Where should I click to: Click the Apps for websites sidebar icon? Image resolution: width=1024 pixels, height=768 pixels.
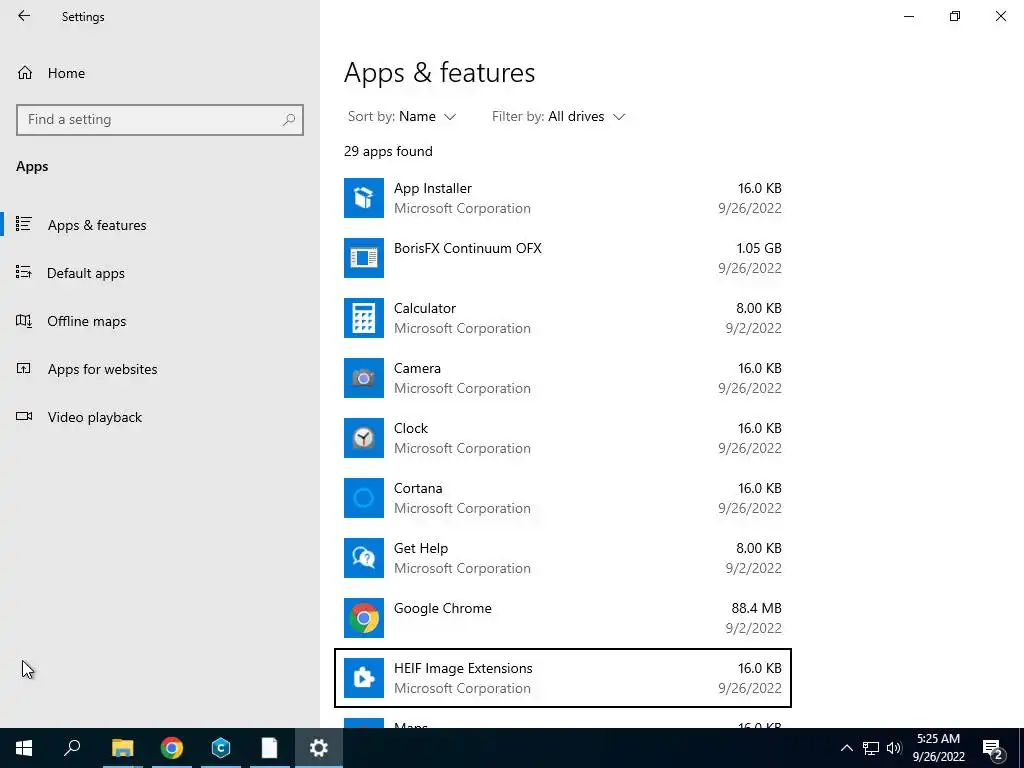(24, 368)
